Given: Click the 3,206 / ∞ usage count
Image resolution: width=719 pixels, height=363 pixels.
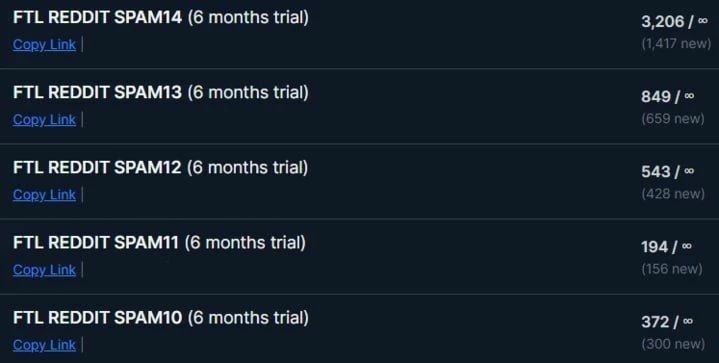Looking at the screenshot, I should pos(675,21).
